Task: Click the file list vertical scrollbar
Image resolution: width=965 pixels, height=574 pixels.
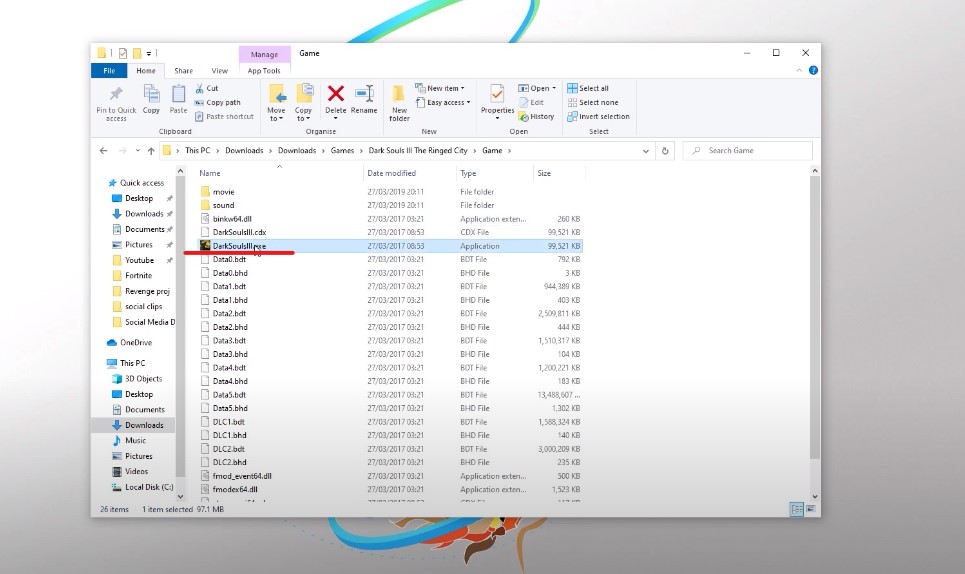Action: tap(815, 317)
